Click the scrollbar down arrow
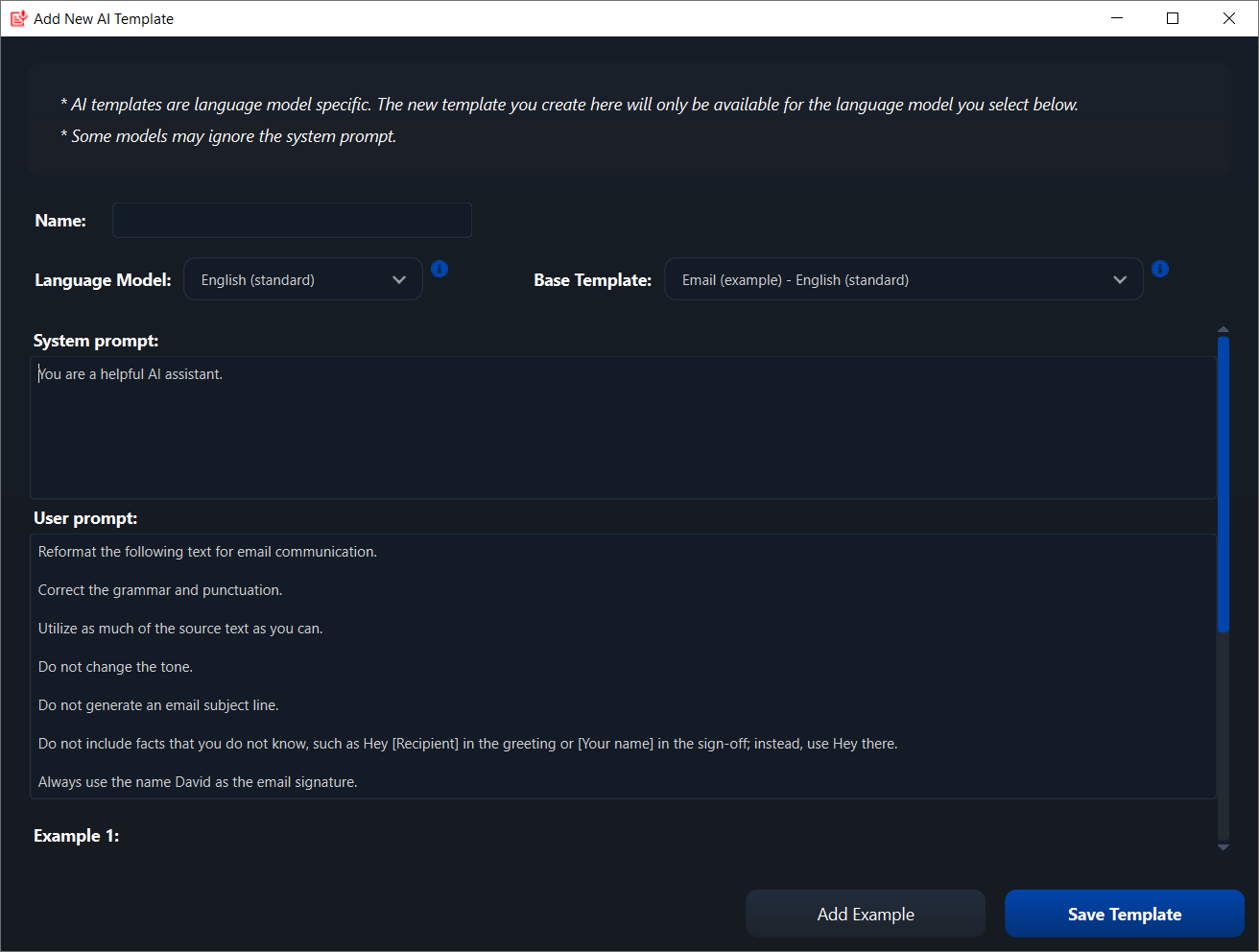The height and width of the screenshot is (952, 1259). coord(1223,848)
